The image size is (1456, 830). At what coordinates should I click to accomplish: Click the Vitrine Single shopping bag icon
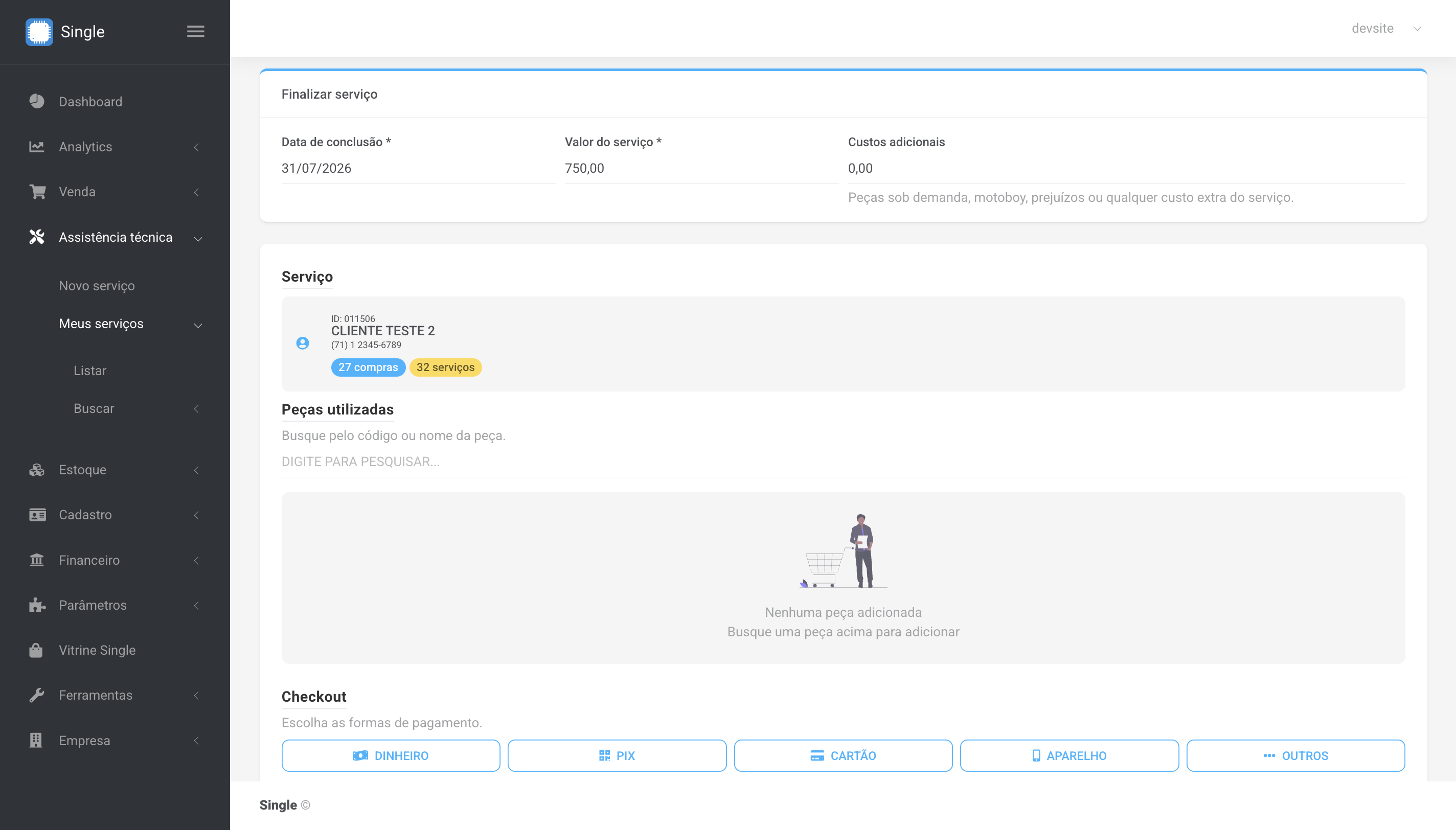pyautogui.click(x=36, y=650)
